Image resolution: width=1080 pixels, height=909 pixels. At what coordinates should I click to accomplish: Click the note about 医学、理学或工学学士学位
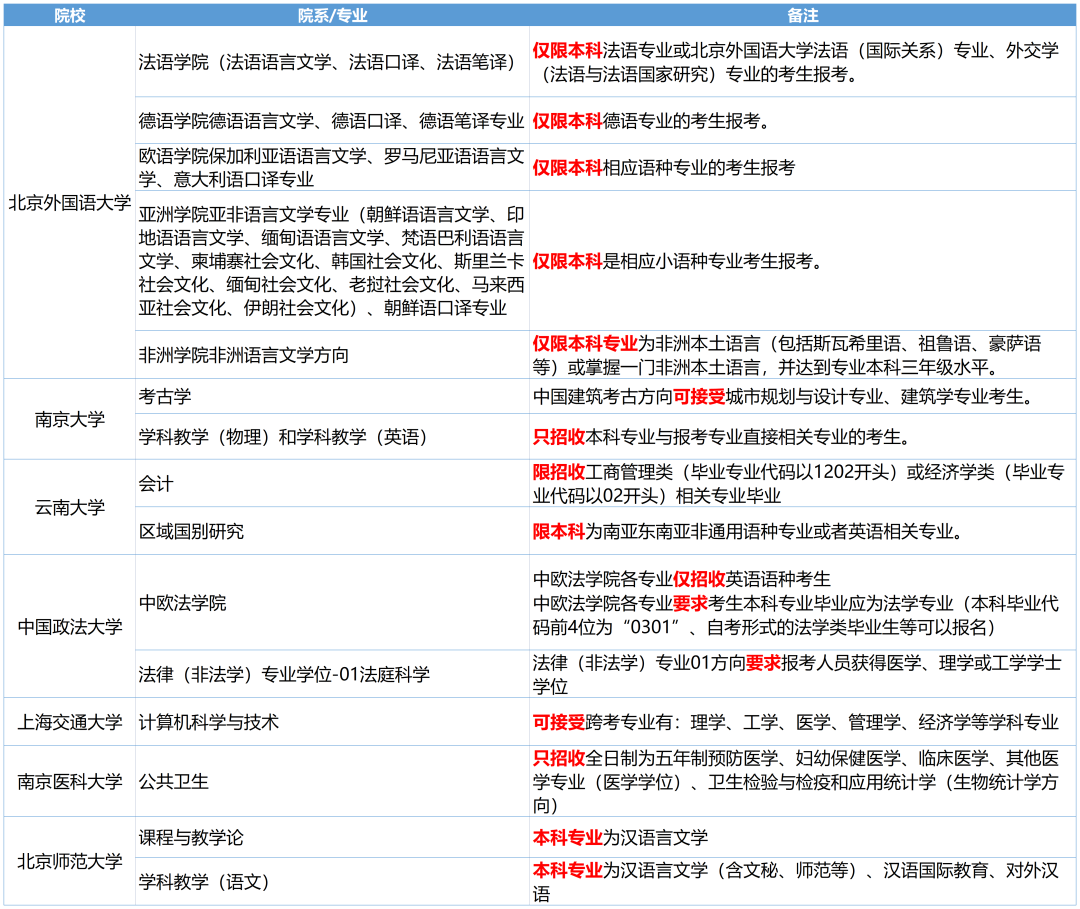[802, 674]
